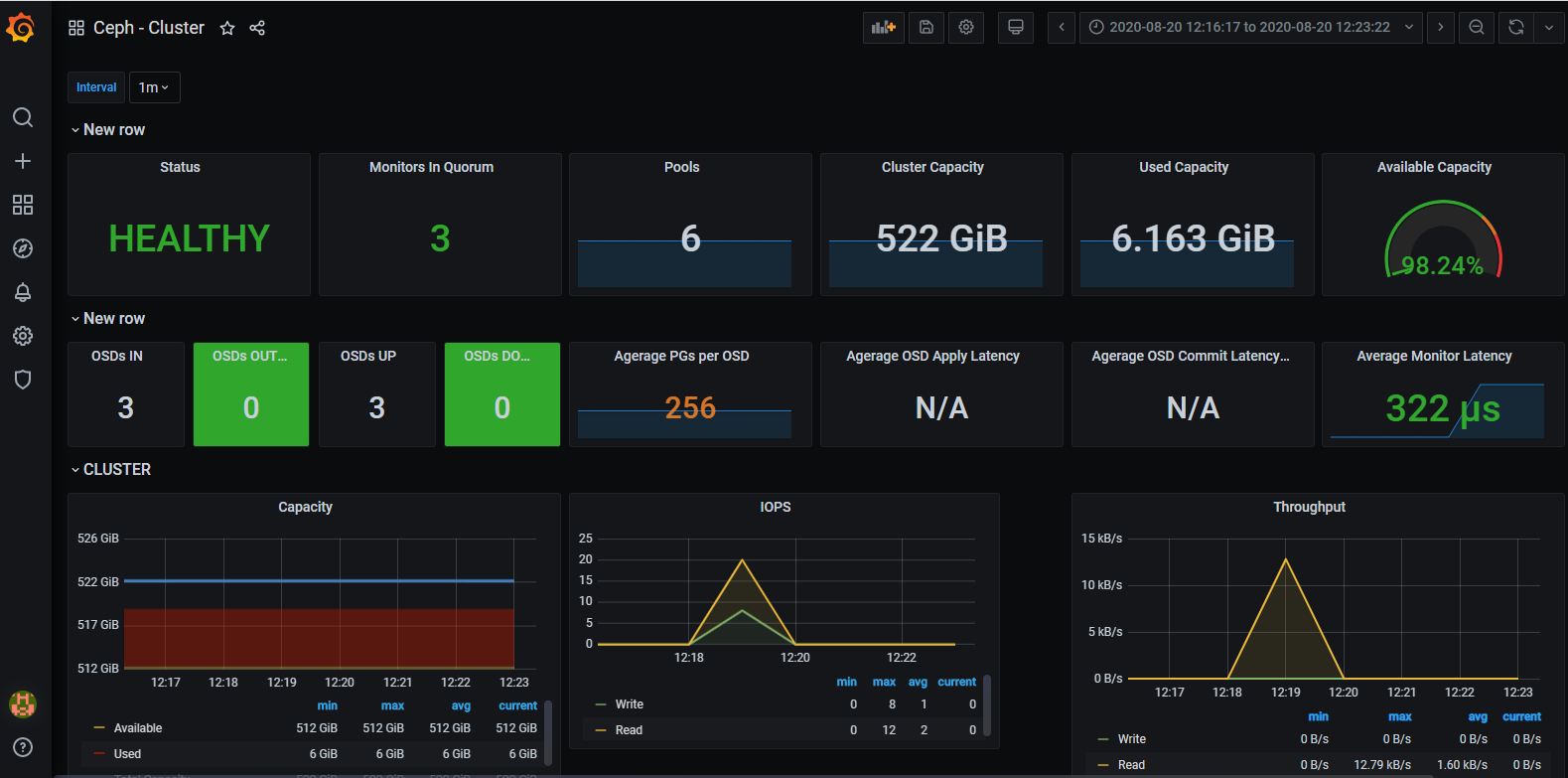
Task: Click the green OSDs DOWN panel
Action: pos(502,394)
